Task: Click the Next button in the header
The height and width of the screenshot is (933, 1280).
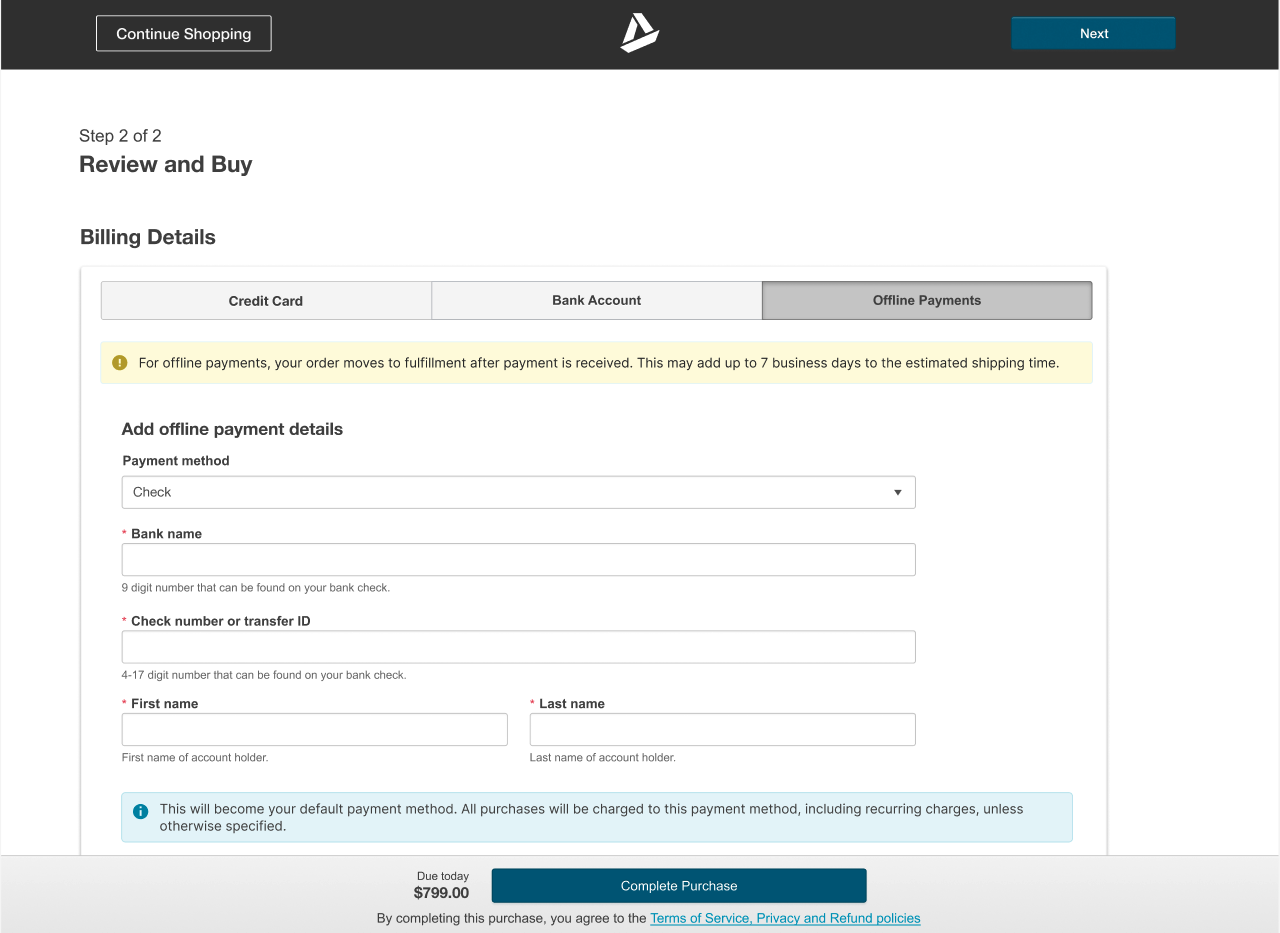Action: pyautogui.click(x=1093, y=33)
